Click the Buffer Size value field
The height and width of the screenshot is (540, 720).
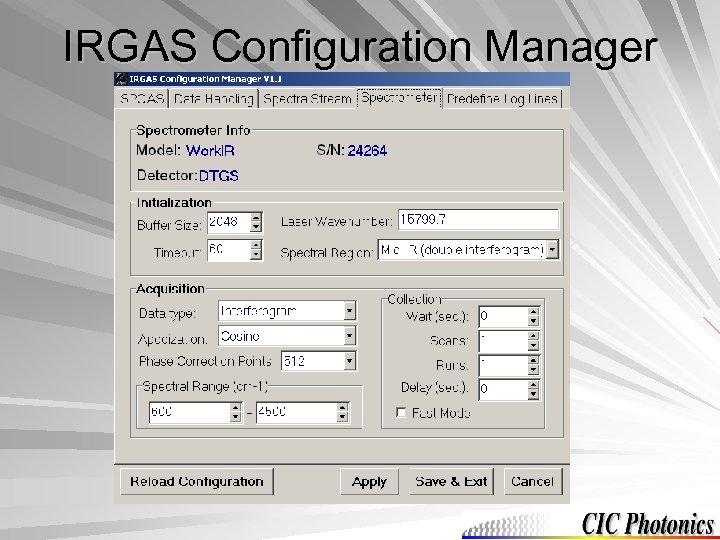[x=229, y=222]
